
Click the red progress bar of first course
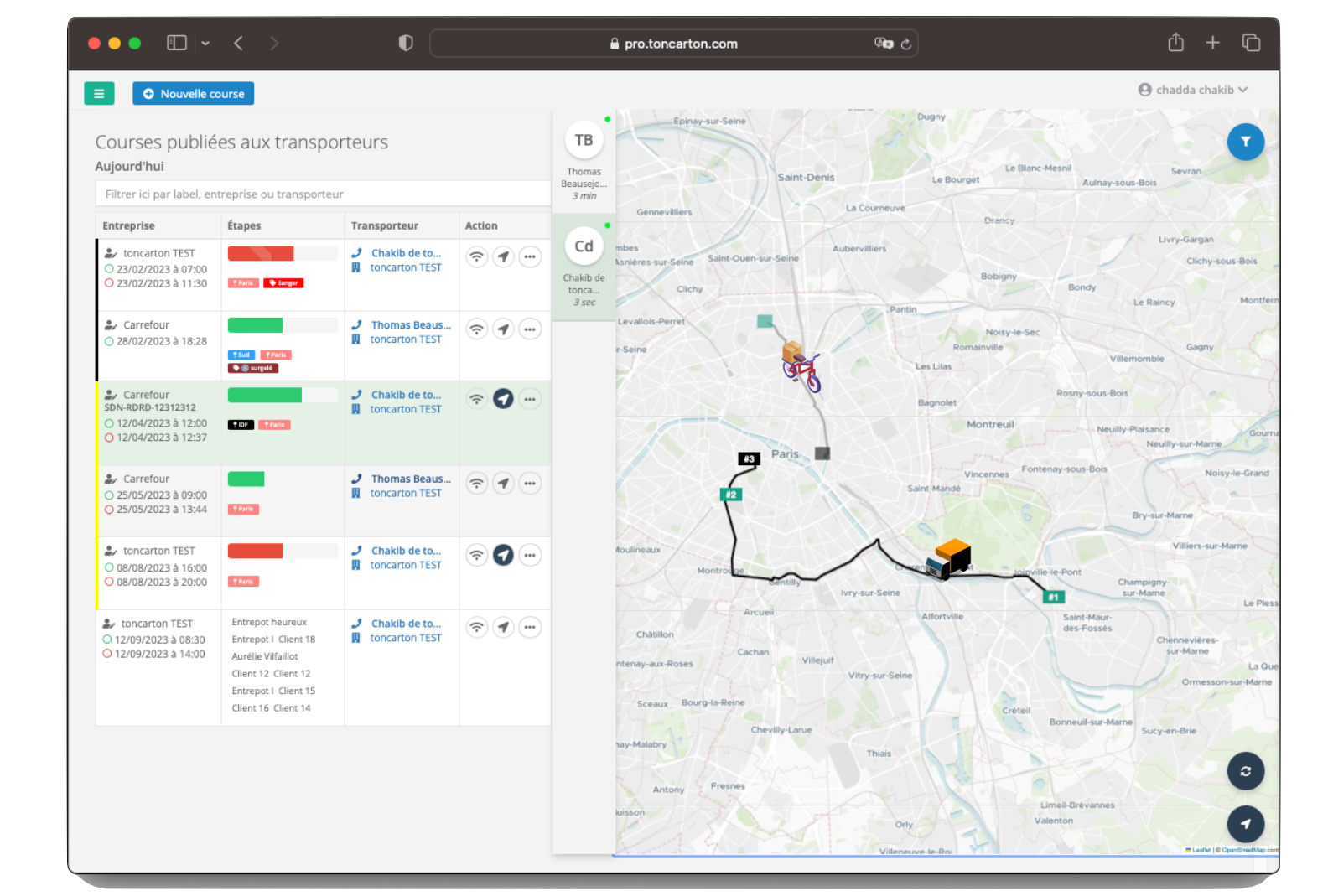pyautogui.click(x=261, y=253)
